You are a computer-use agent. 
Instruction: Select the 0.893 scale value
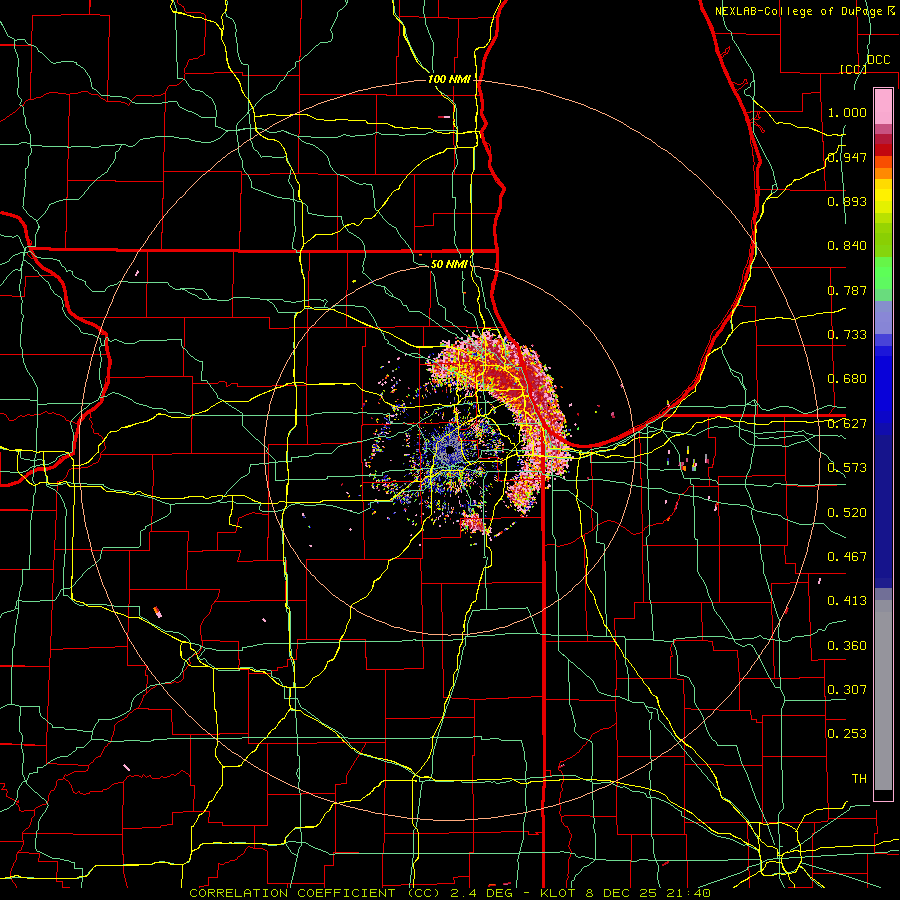[x=847, y=201]
